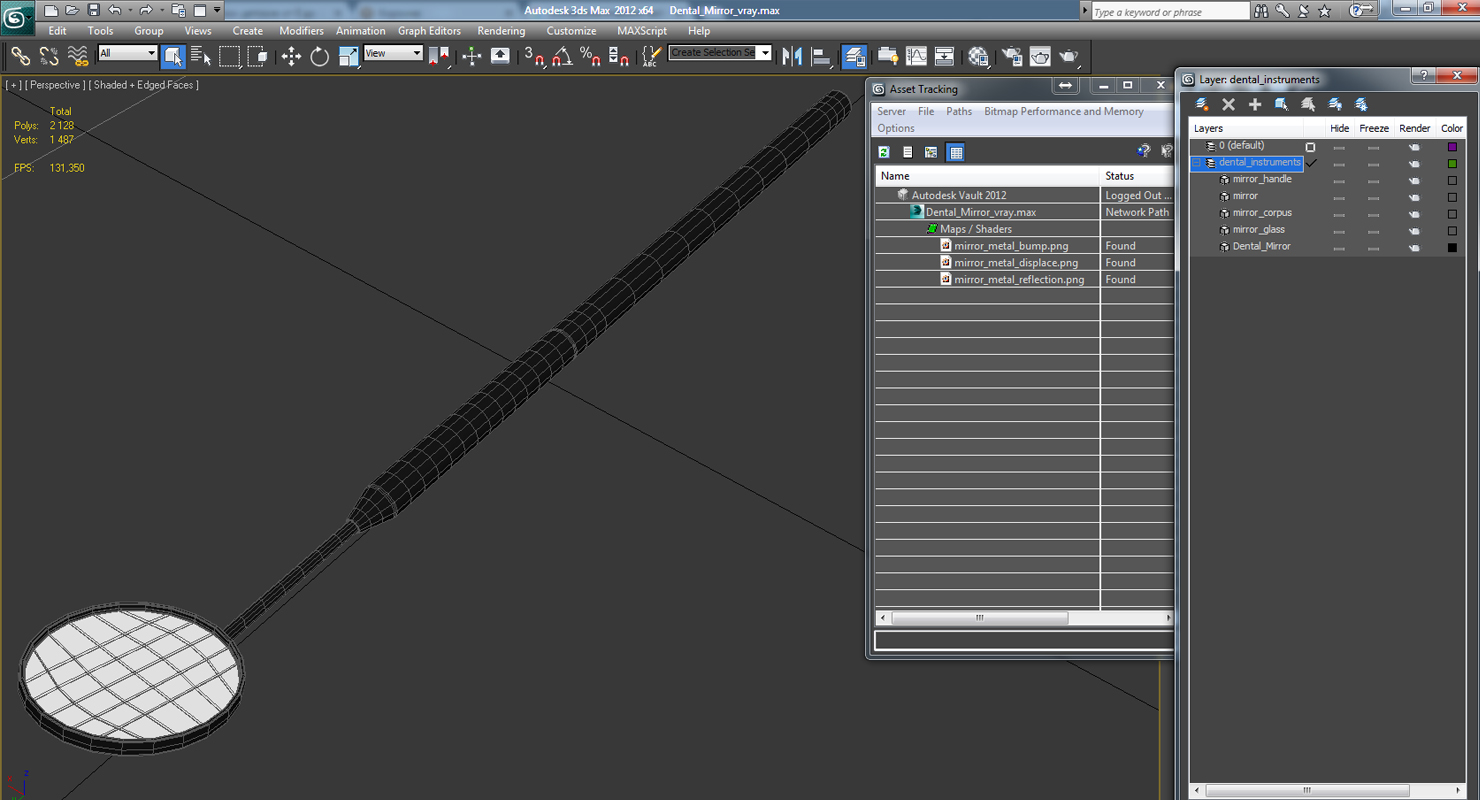Open Manage Layers toolbar icon
Image resolution: width=1480 pixels, height=800 pixels.
tap(854, 57)
